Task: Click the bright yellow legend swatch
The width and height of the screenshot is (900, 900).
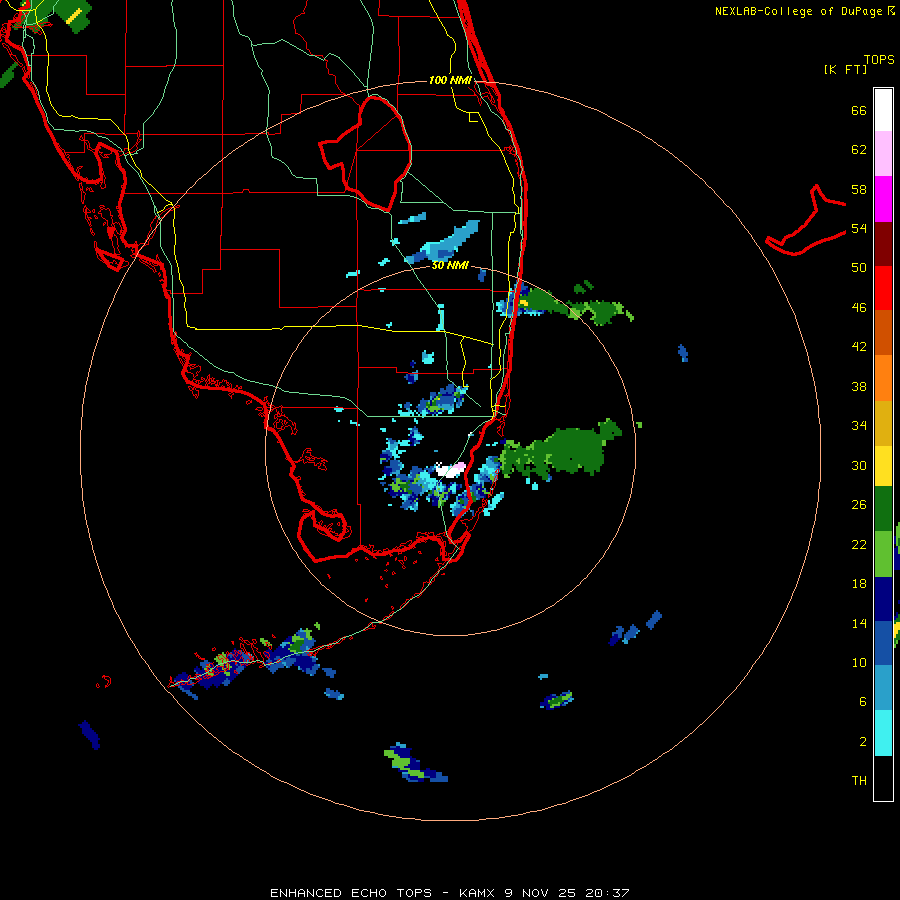Action: [883, 466]
